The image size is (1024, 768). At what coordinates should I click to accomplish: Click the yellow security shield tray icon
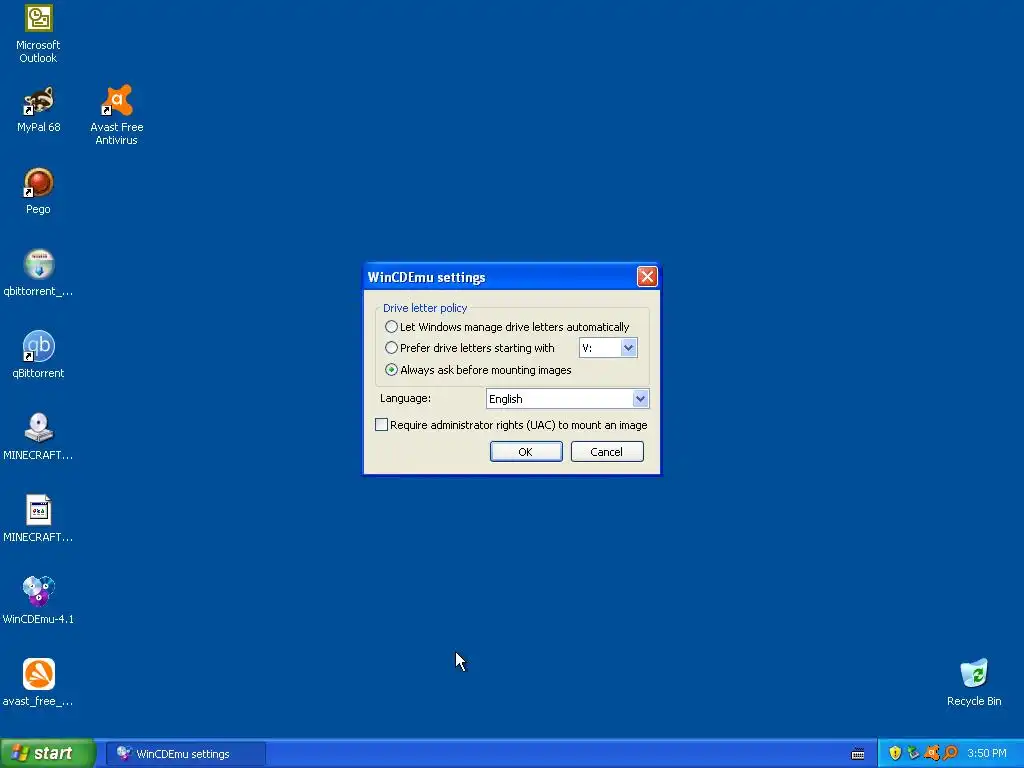point(895,753)
